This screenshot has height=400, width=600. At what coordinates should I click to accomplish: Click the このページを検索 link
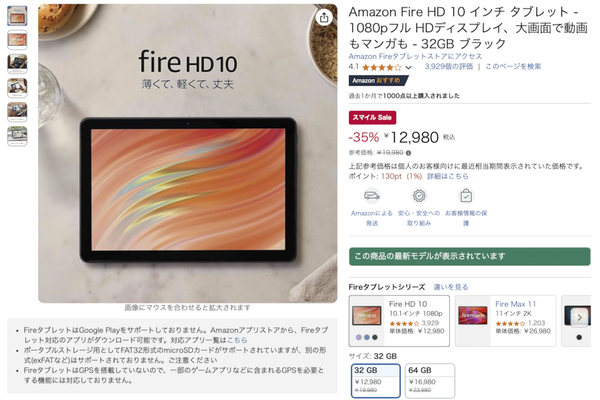tap(513, 67)
